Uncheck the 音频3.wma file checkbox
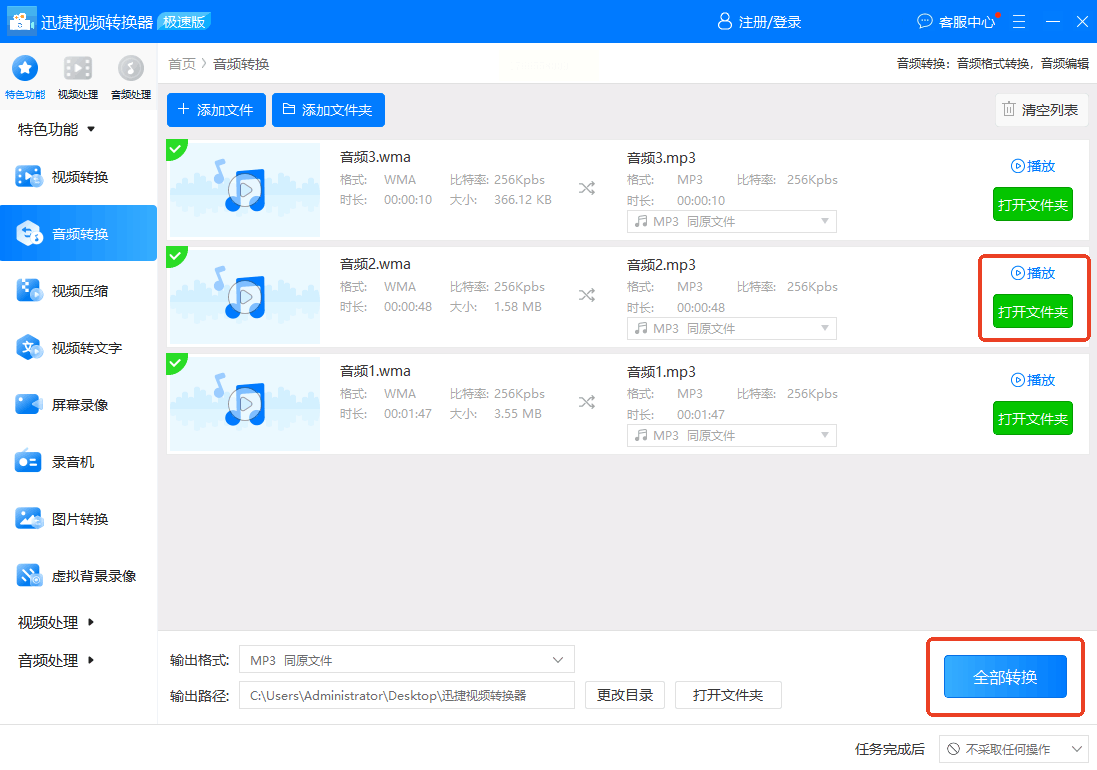The width and height of the screenshot is (1097, 770). [x=175, y=148]
